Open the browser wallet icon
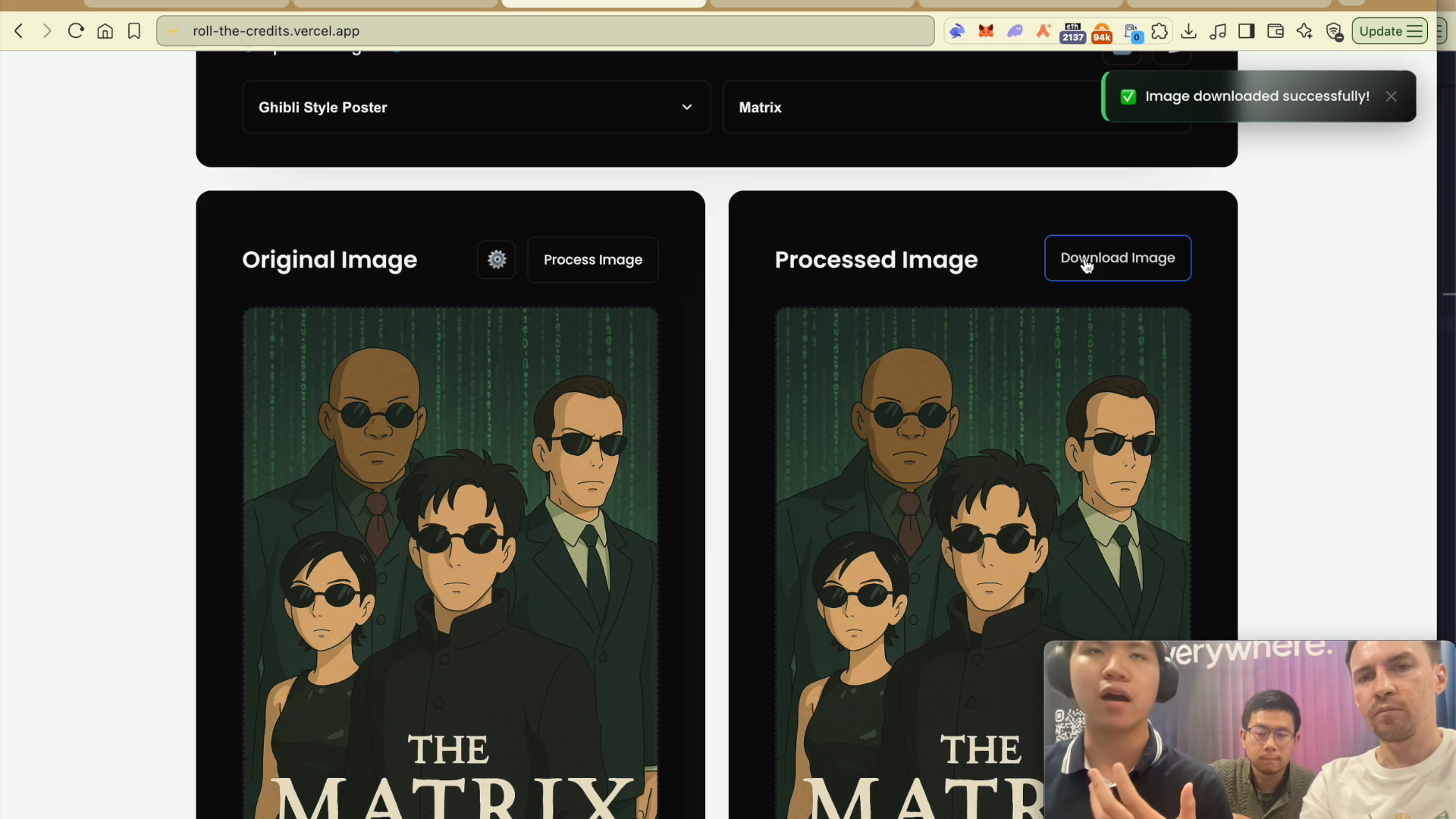 pyautogui.click(x=1276, y=31)
